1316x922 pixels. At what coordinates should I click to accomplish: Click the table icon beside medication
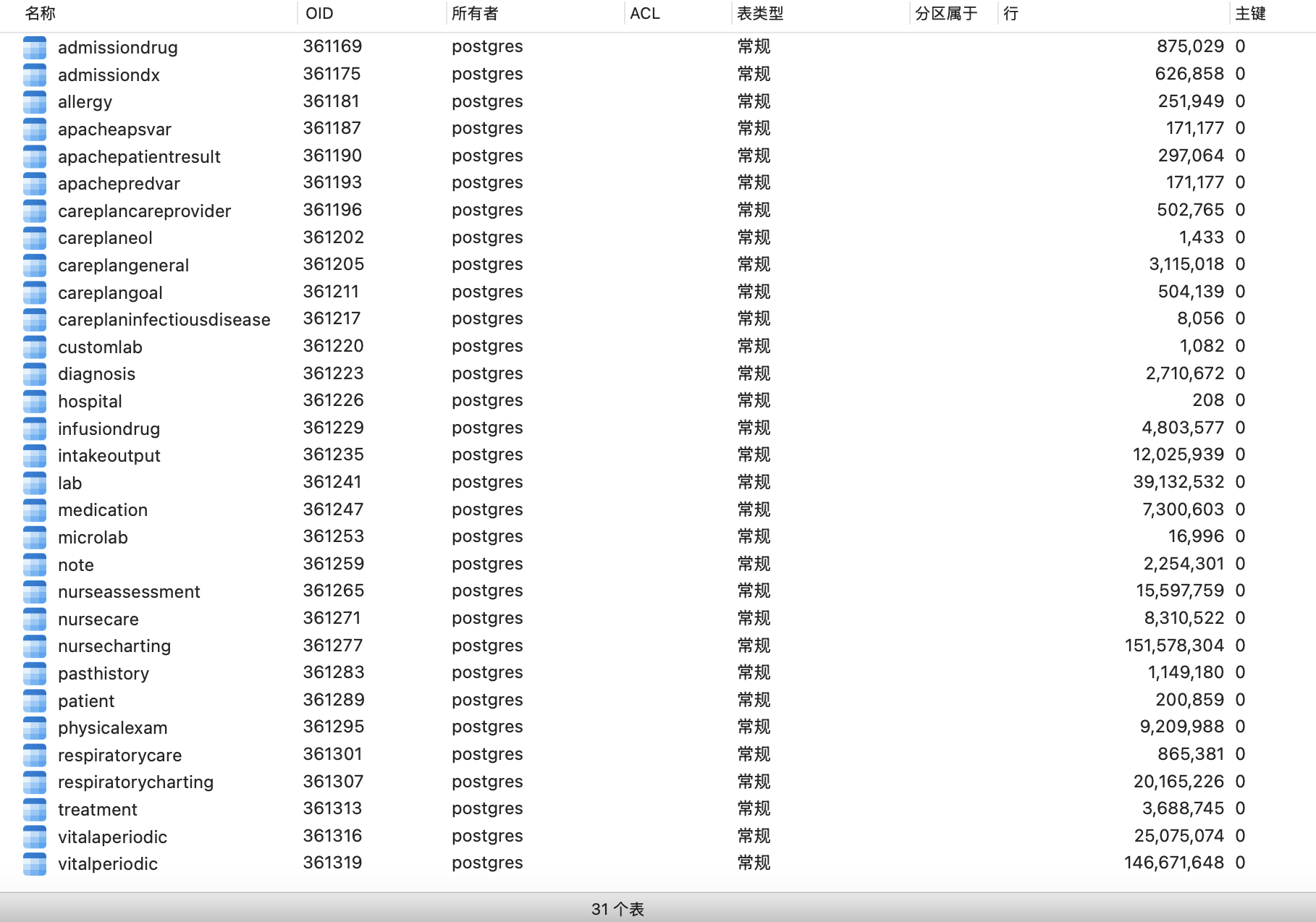[35, 510]
